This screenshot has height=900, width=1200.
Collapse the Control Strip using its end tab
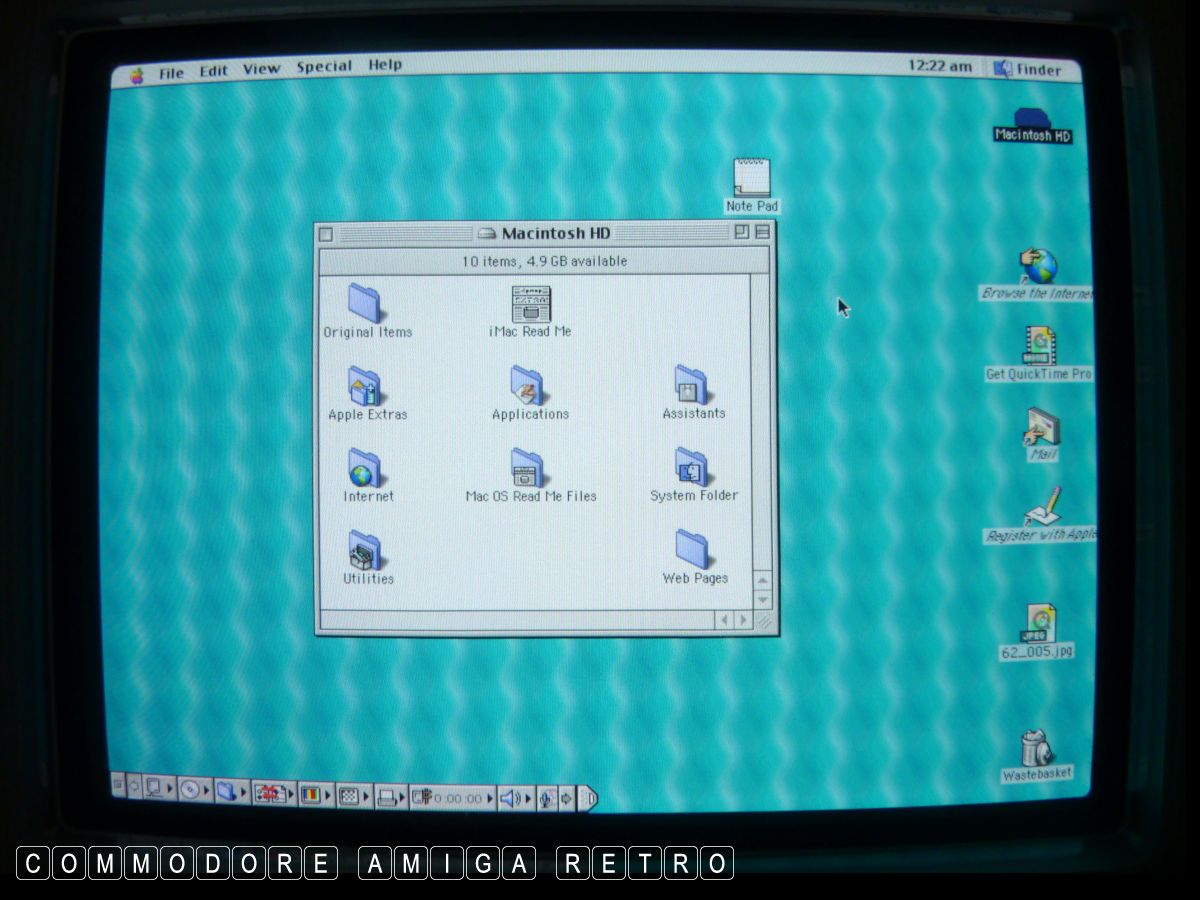click(589, 798)
